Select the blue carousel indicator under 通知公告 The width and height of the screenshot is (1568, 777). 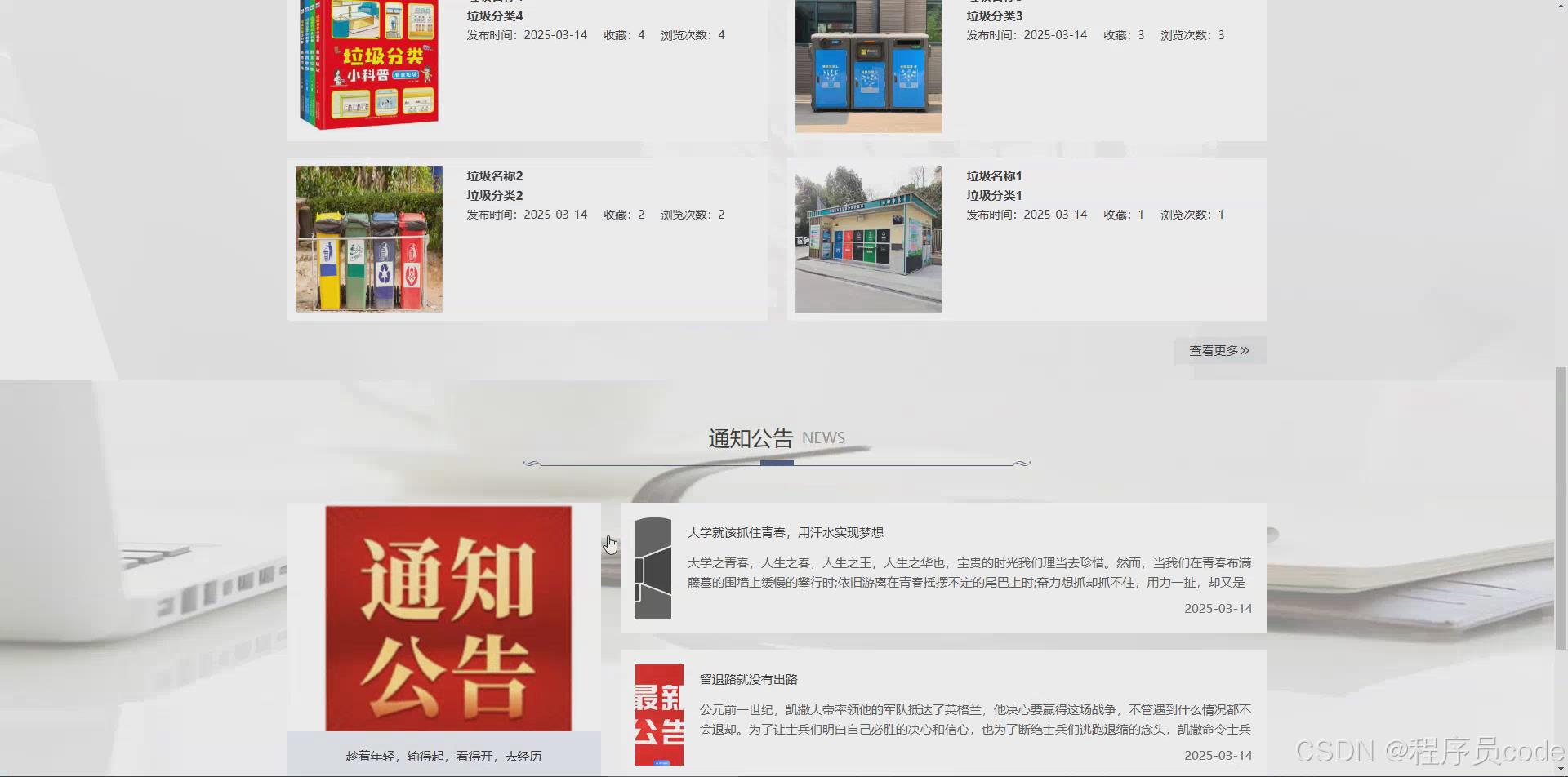click(x=777, y=462)
